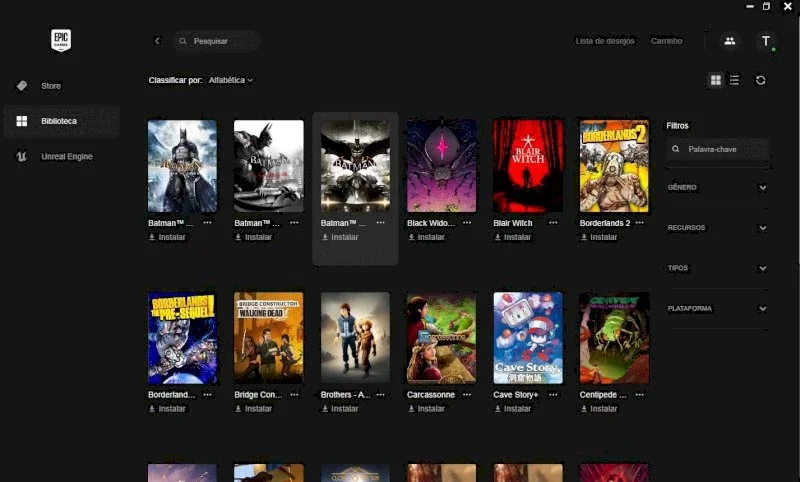Image resolution: width=800 pixels, height=482 pixels.
Task: Open the T profile avatar
Action: point(765,41)
